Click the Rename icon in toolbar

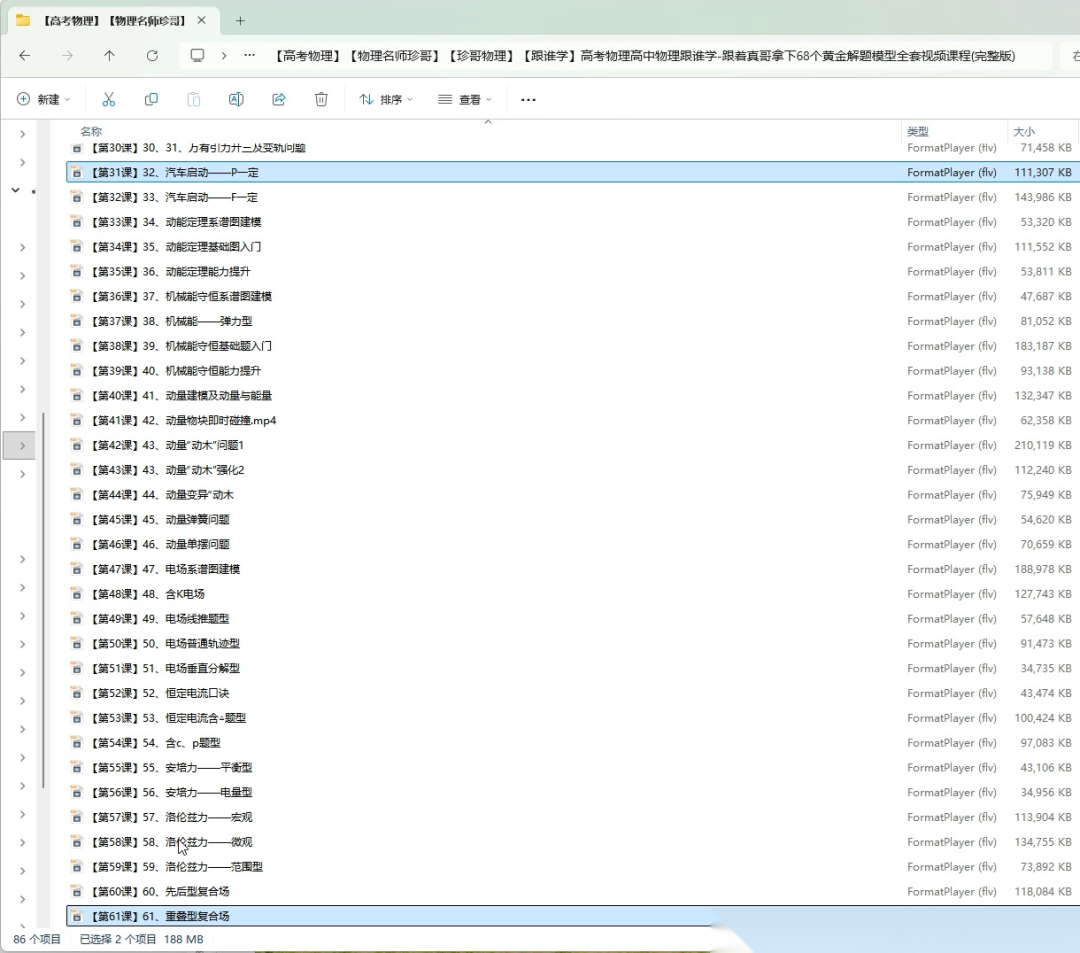(236, 99)
